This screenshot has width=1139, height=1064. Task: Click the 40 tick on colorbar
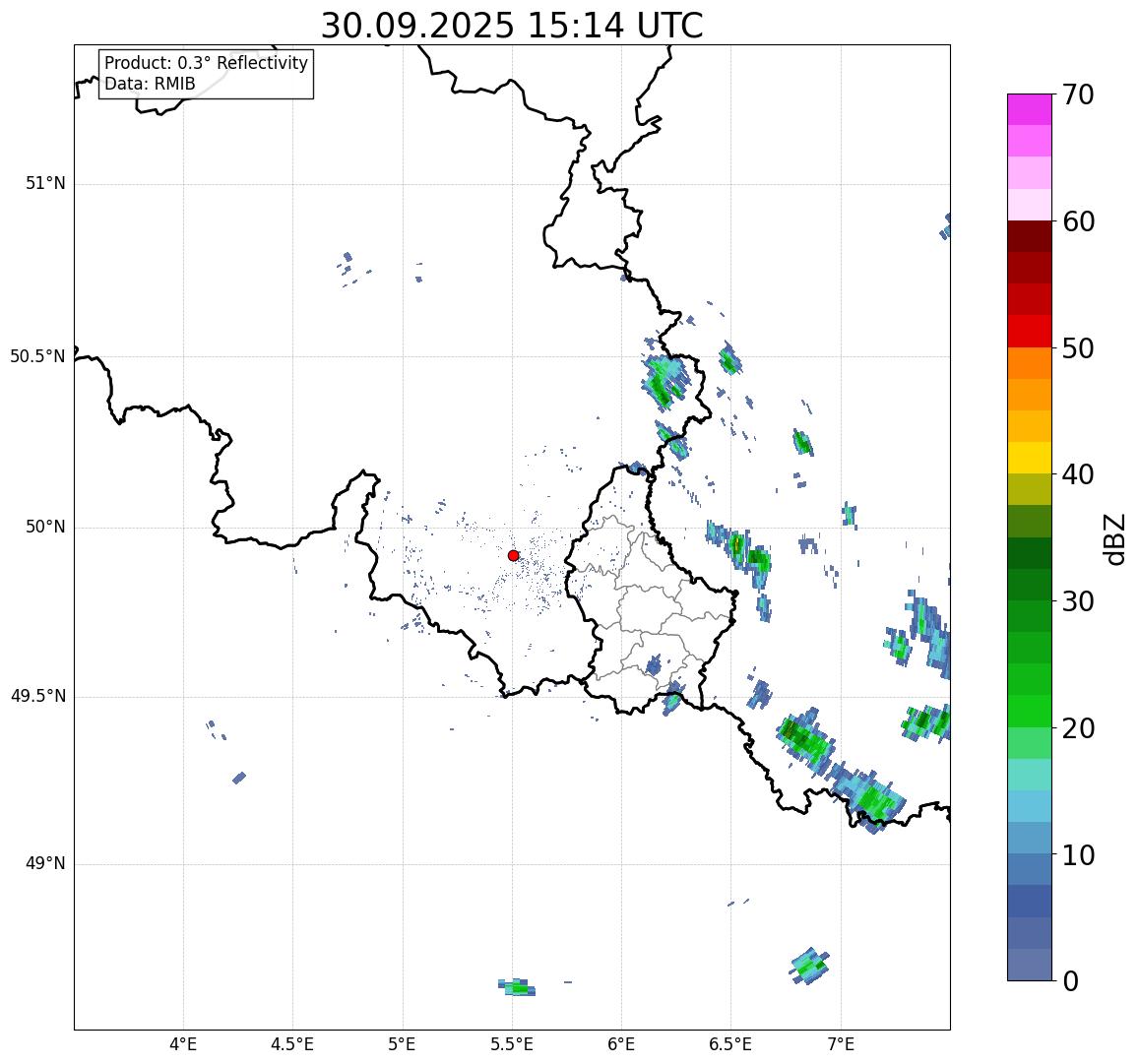(x=1078, y=475)
